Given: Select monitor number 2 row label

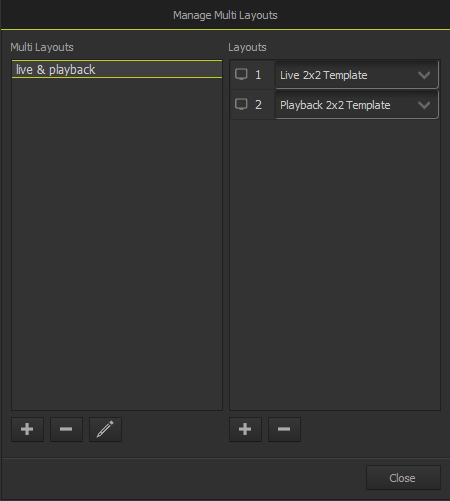Looking at the screenshot, I should 258,105.
